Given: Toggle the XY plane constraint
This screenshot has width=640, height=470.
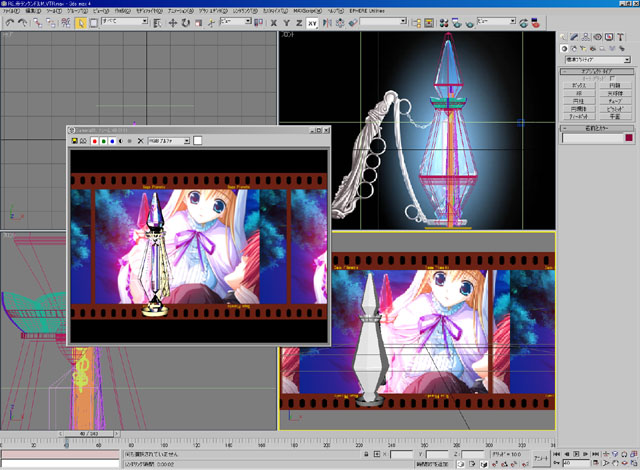Looking at the screenshot, I should pyautogui.click(x=312, y=23).
